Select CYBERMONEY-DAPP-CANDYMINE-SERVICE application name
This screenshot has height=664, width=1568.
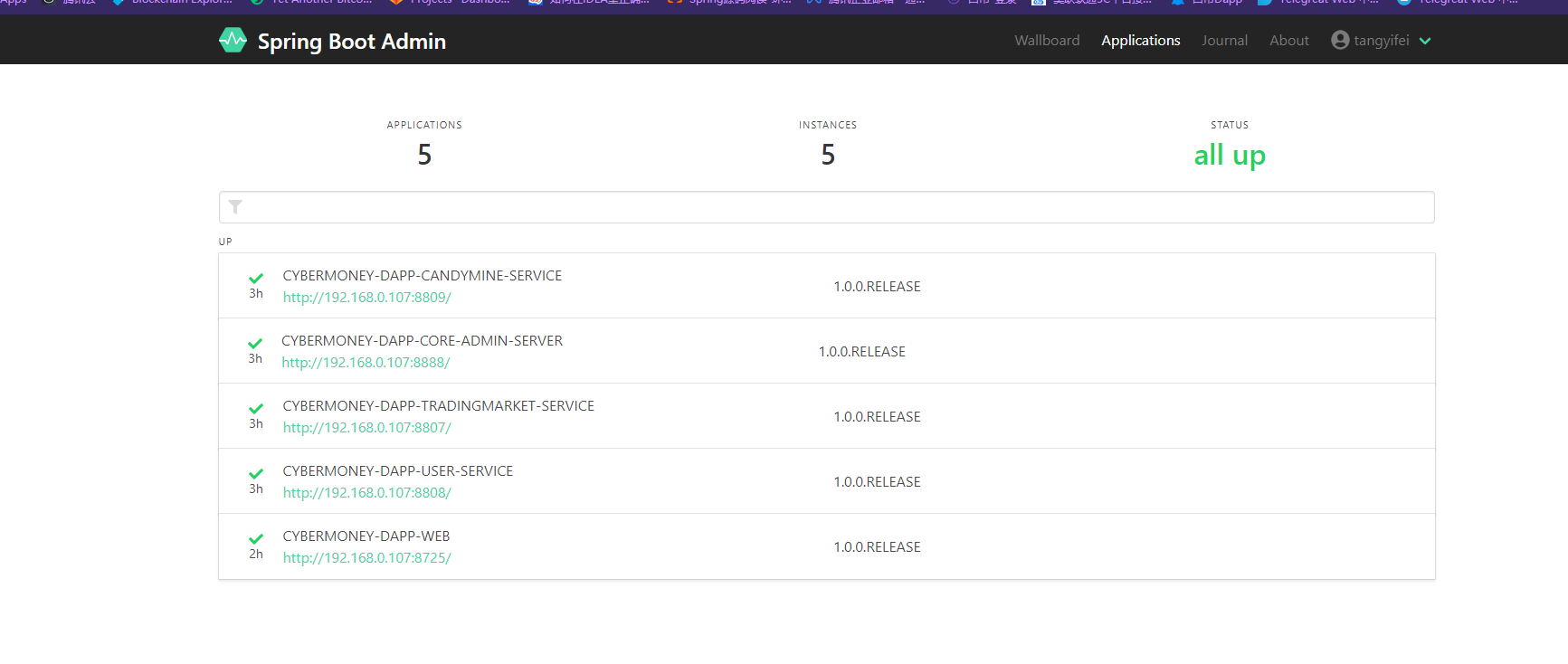[x=423, y=276]
